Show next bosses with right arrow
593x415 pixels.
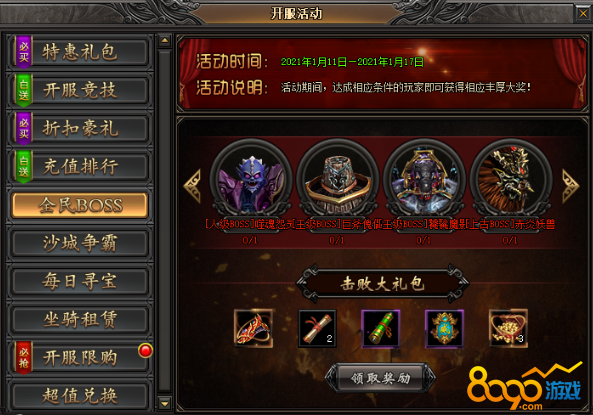coord(570,186)
